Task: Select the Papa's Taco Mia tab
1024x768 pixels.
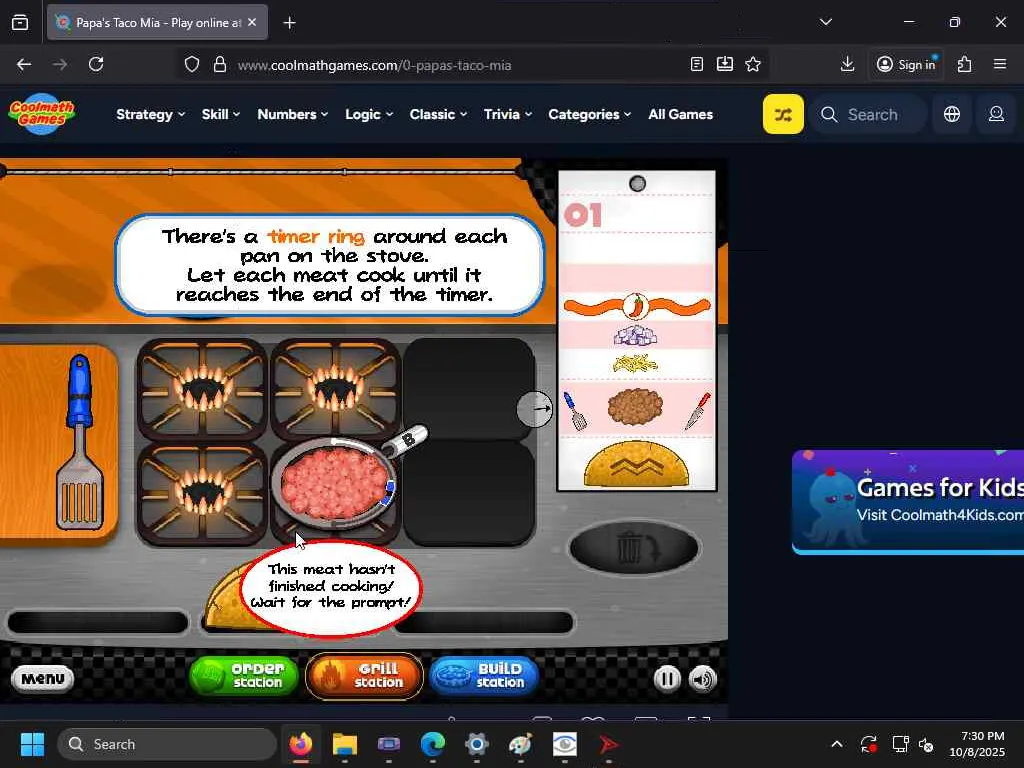Action: click(x=157, y=22)
